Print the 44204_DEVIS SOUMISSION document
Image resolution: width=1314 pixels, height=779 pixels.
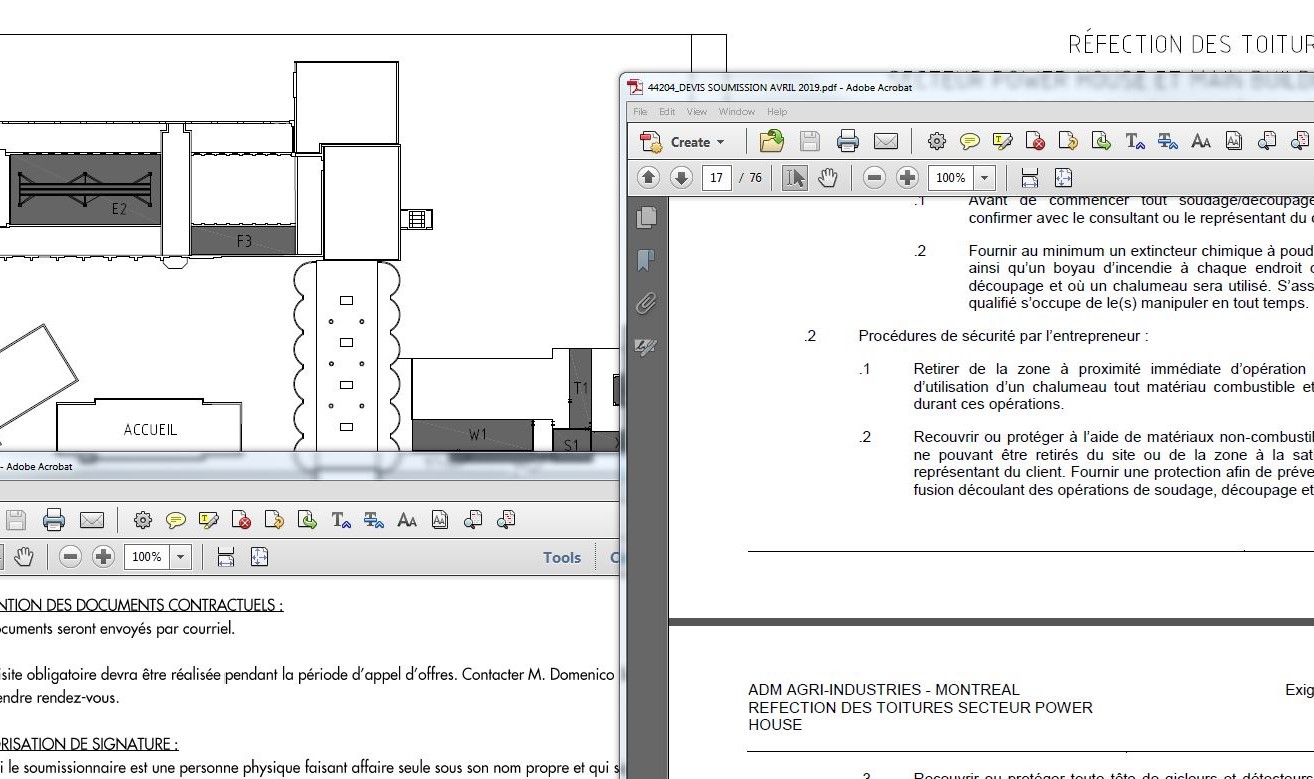(x=848, y=141)
